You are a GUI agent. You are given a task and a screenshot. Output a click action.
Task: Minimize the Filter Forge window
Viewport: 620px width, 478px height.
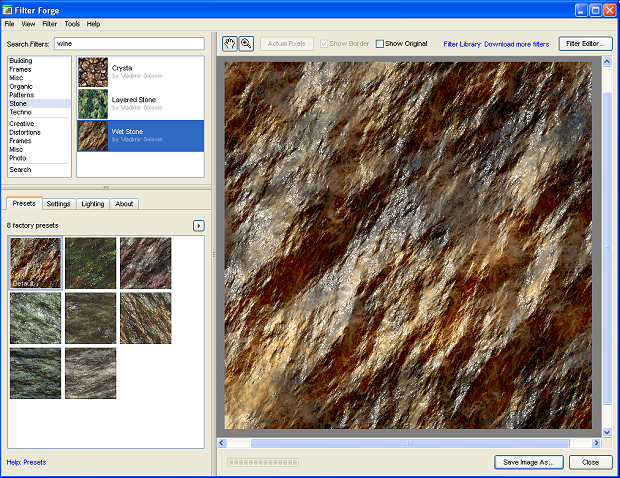(x=581, y=10)
